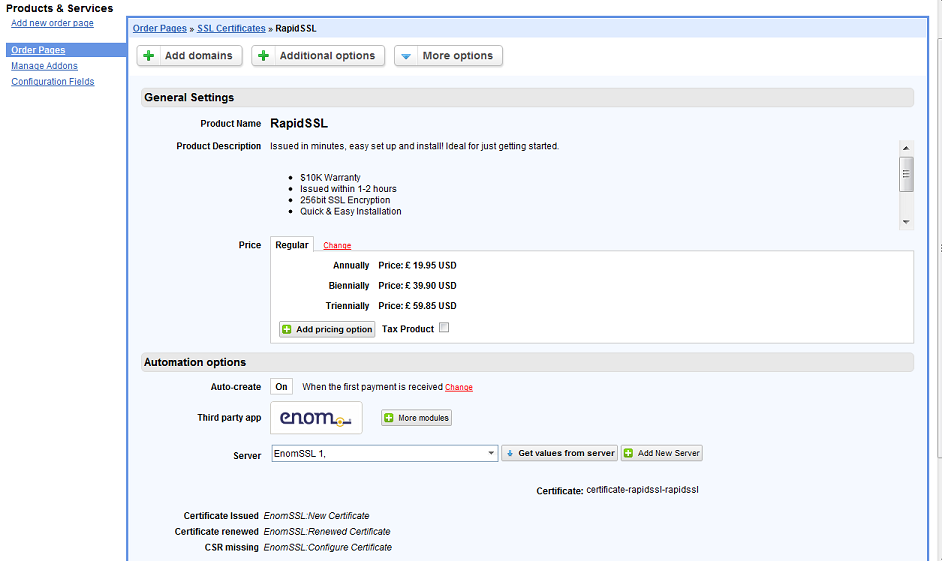Click the Add new order page link
942x561 pixels.
(52, 23)
